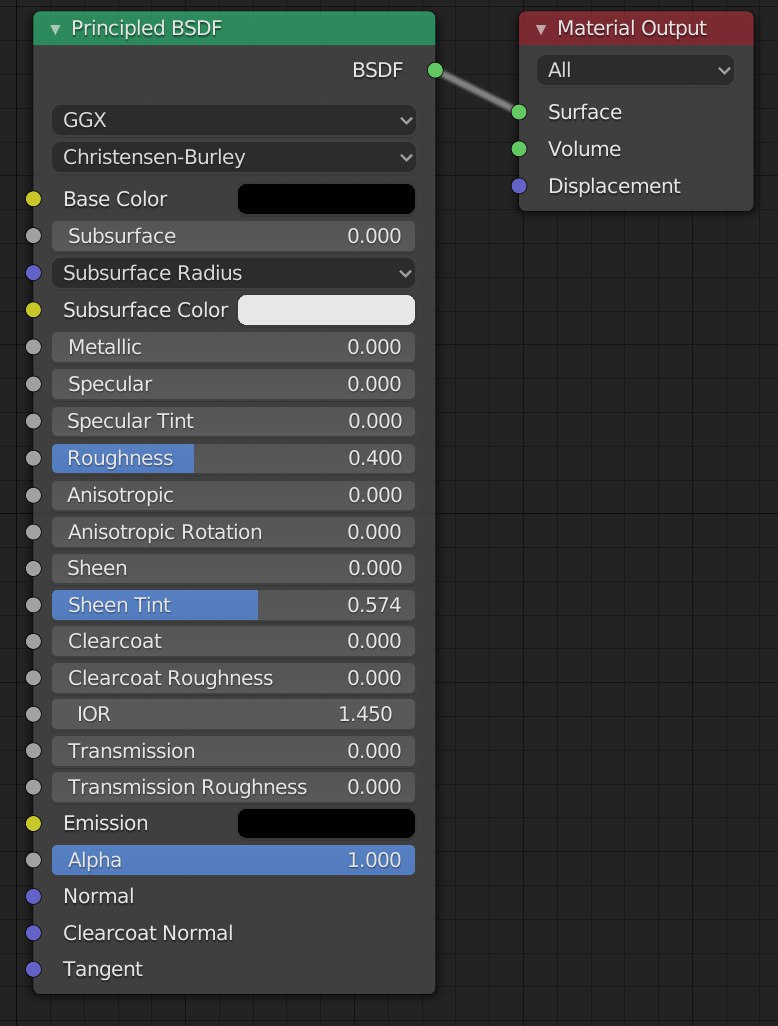Click the Displacement input socket

(519, 186)
